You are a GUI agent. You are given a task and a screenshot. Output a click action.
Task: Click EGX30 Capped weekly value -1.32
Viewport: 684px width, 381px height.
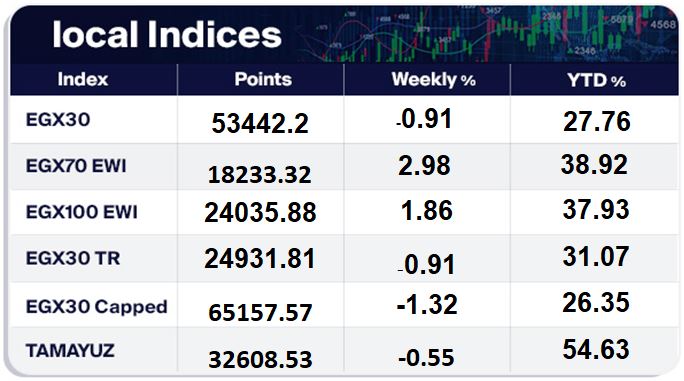427,304
